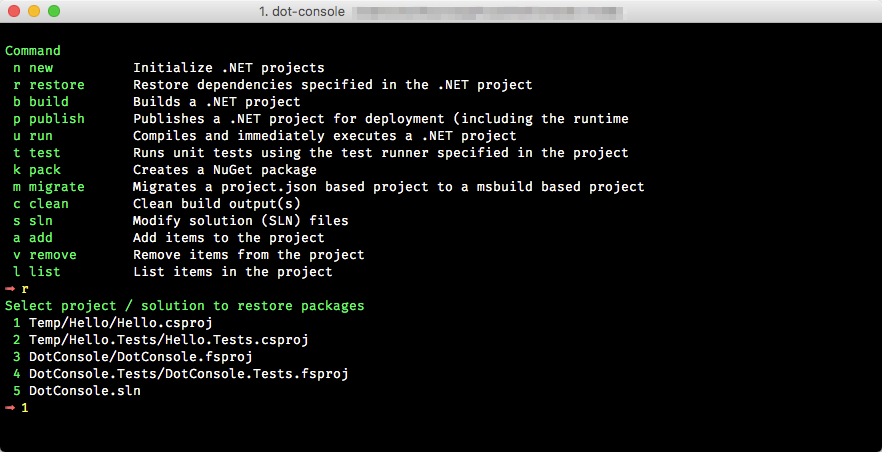Screen dimensions: 882x452
Task: Select the 'test' command line
Action: [44, 153]
